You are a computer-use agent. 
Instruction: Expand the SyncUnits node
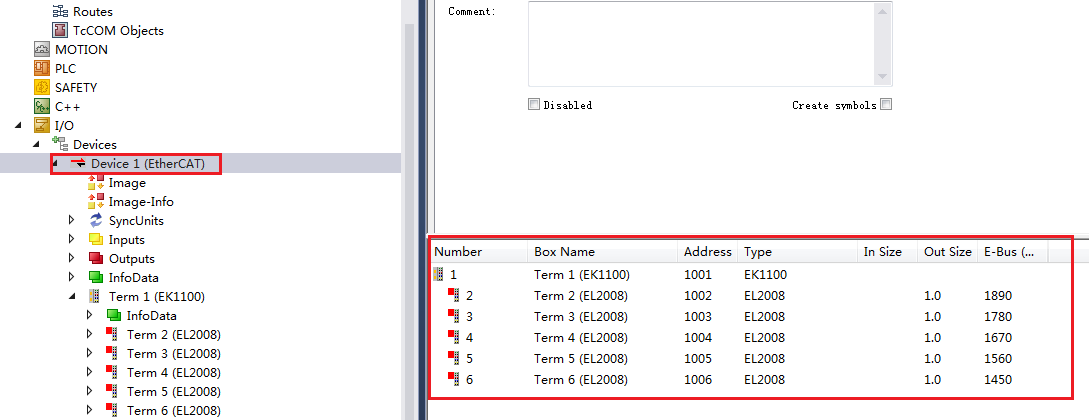click(72, 221)
